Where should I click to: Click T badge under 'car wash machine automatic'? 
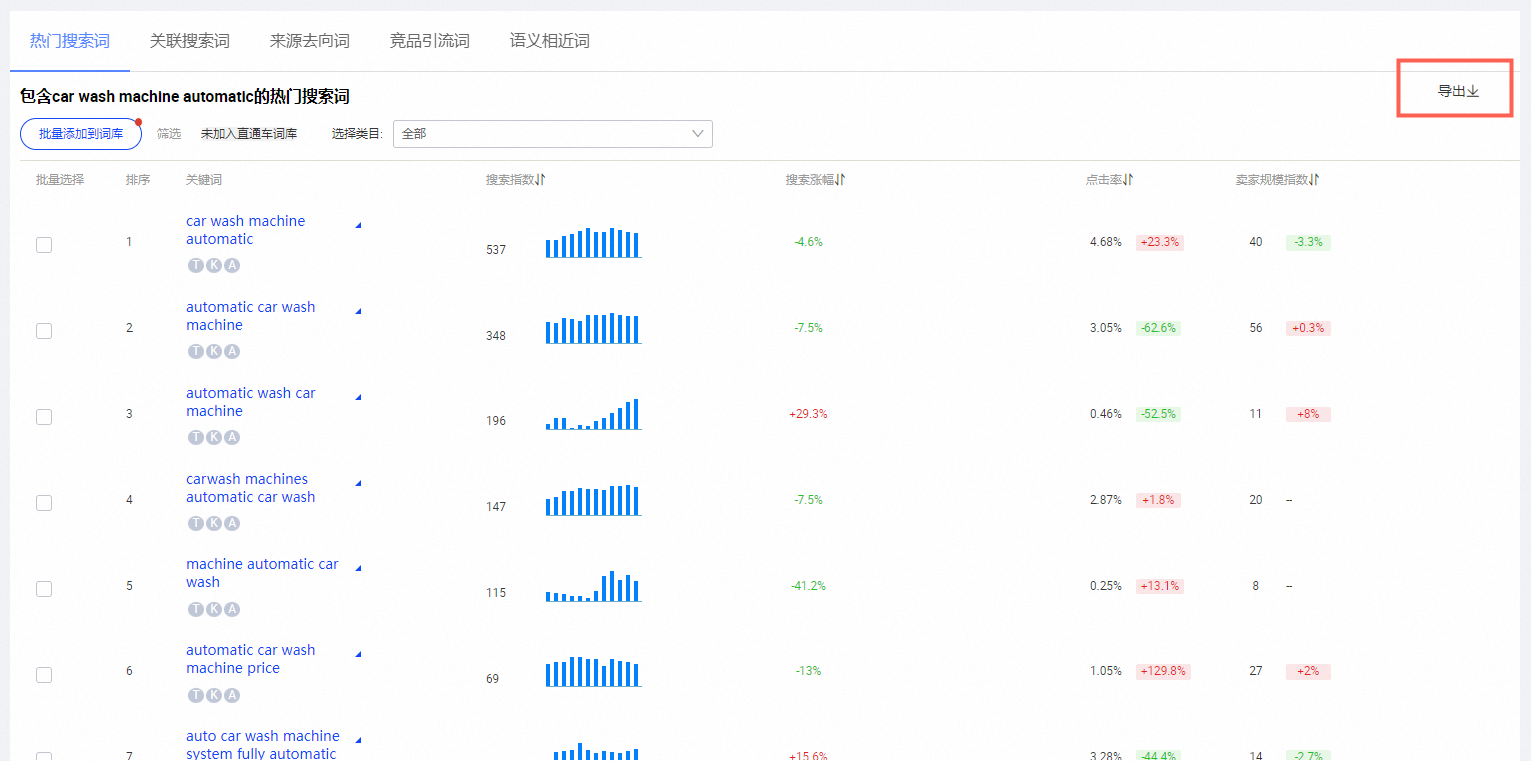[x=196, y=266]
